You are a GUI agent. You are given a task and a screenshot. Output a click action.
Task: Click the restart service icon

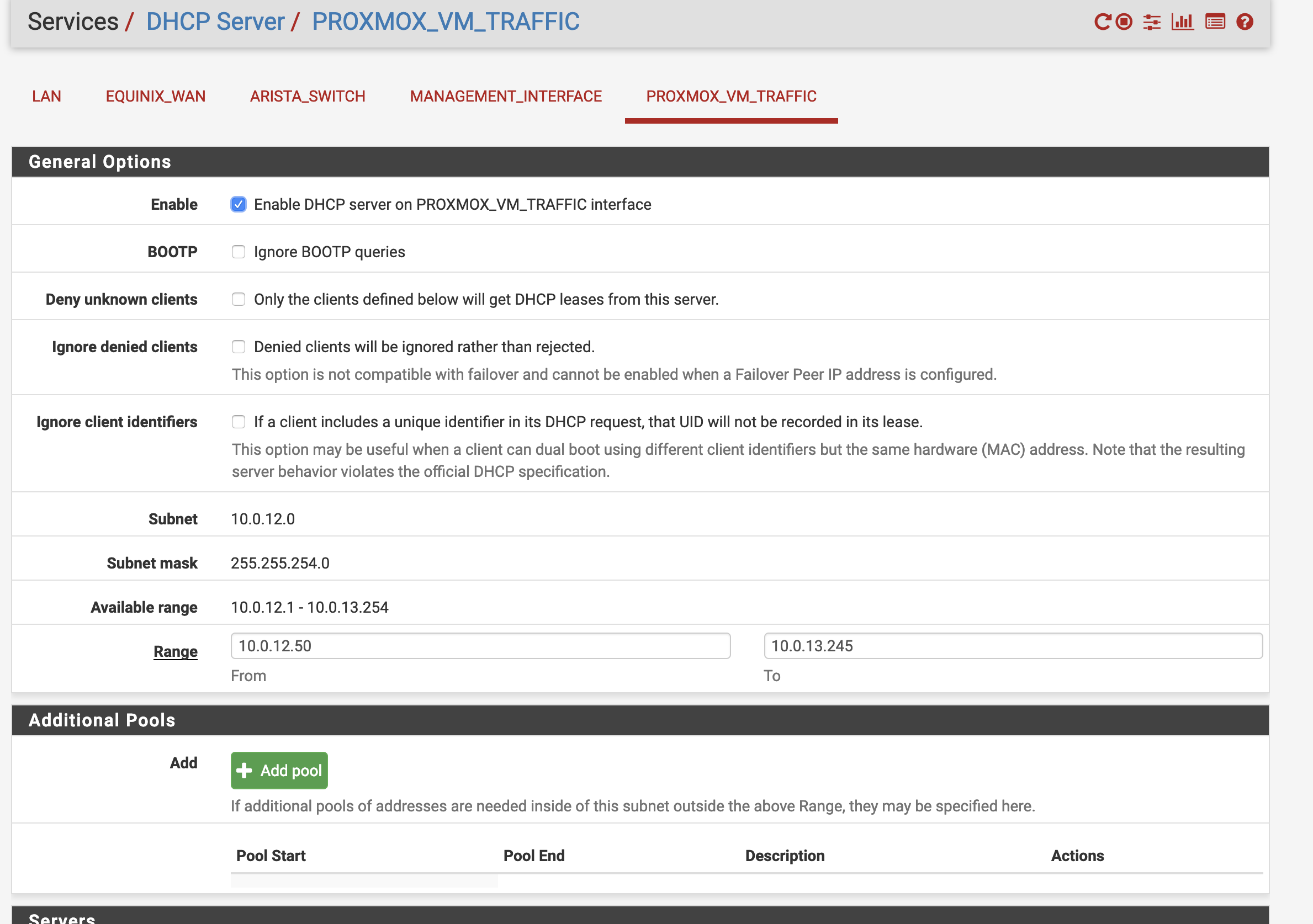(x=1102, y=22)
